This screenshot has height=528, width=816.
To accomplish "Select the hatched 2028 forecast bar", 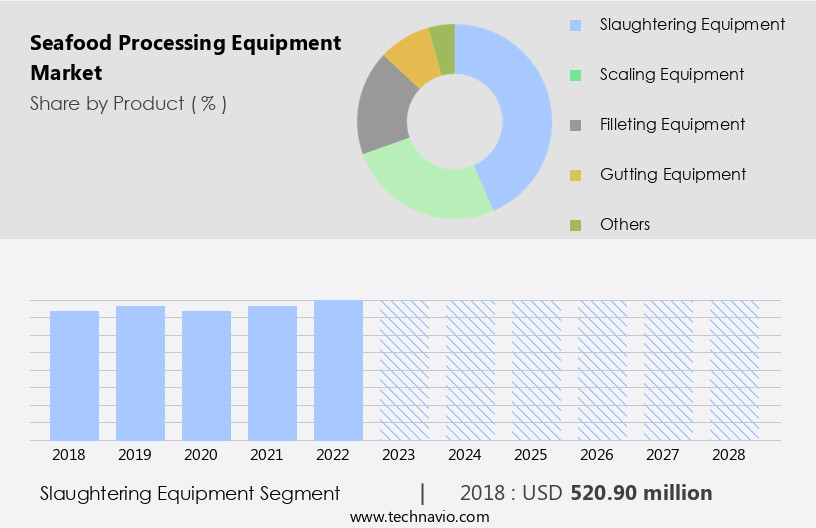I will coord(734,370).
